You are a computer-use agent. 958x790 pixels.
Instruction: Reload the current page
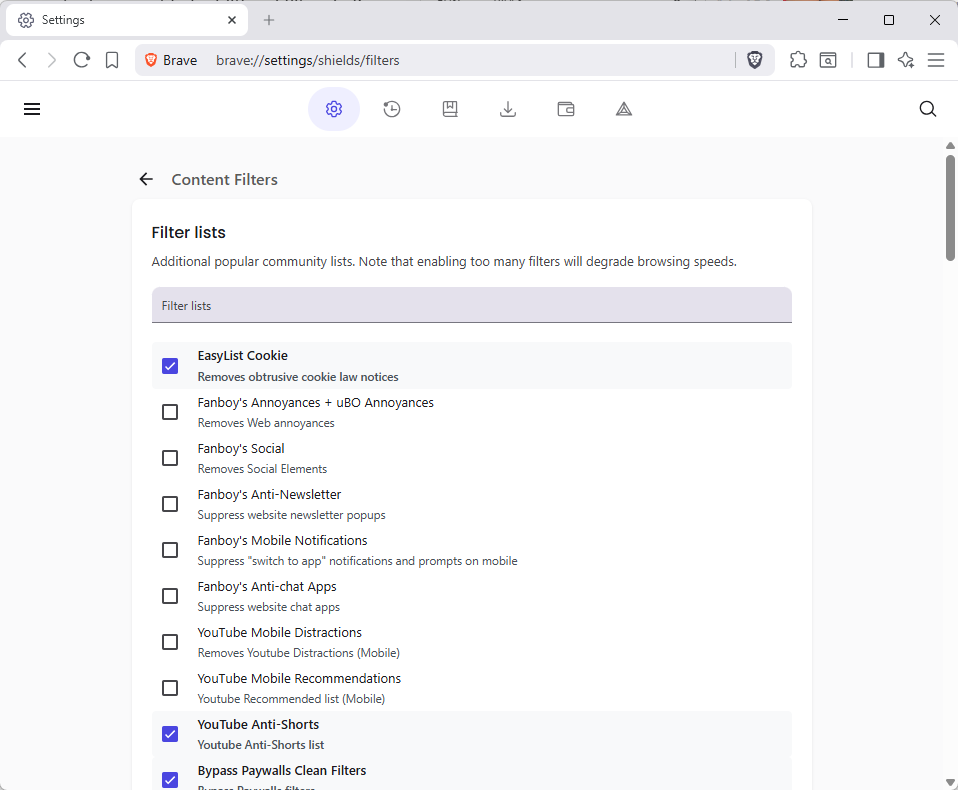pyautogui.click(x=82, y=60)
